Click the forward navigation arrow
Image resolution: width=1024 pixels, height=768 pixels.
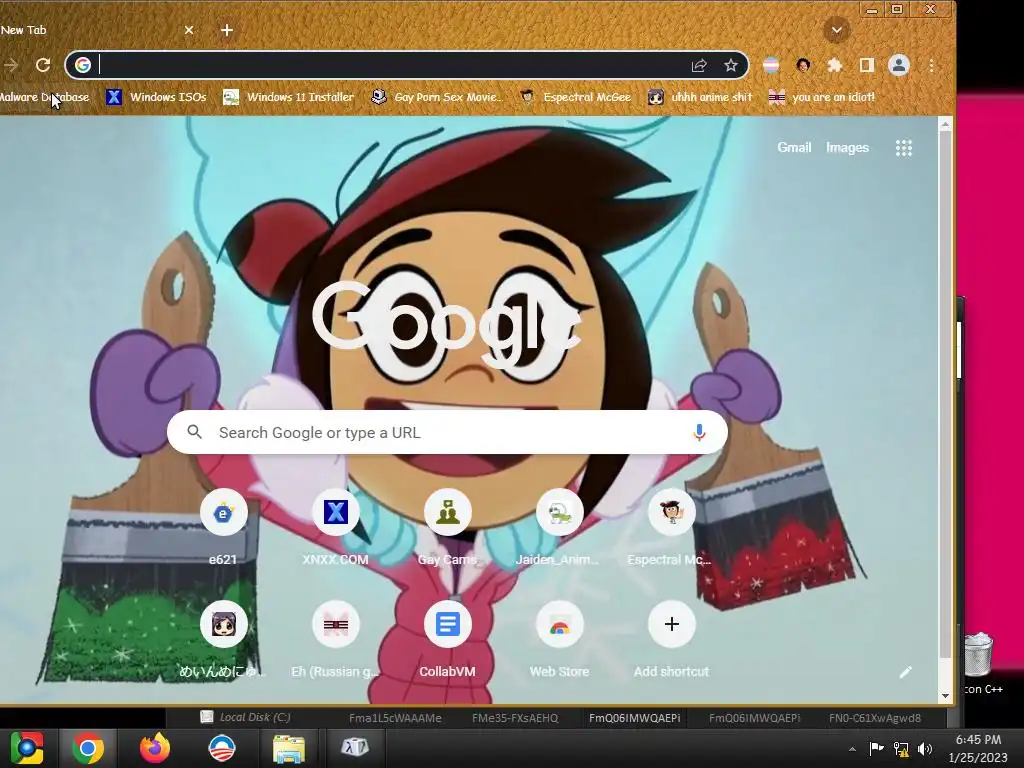[x=10, y=65]
